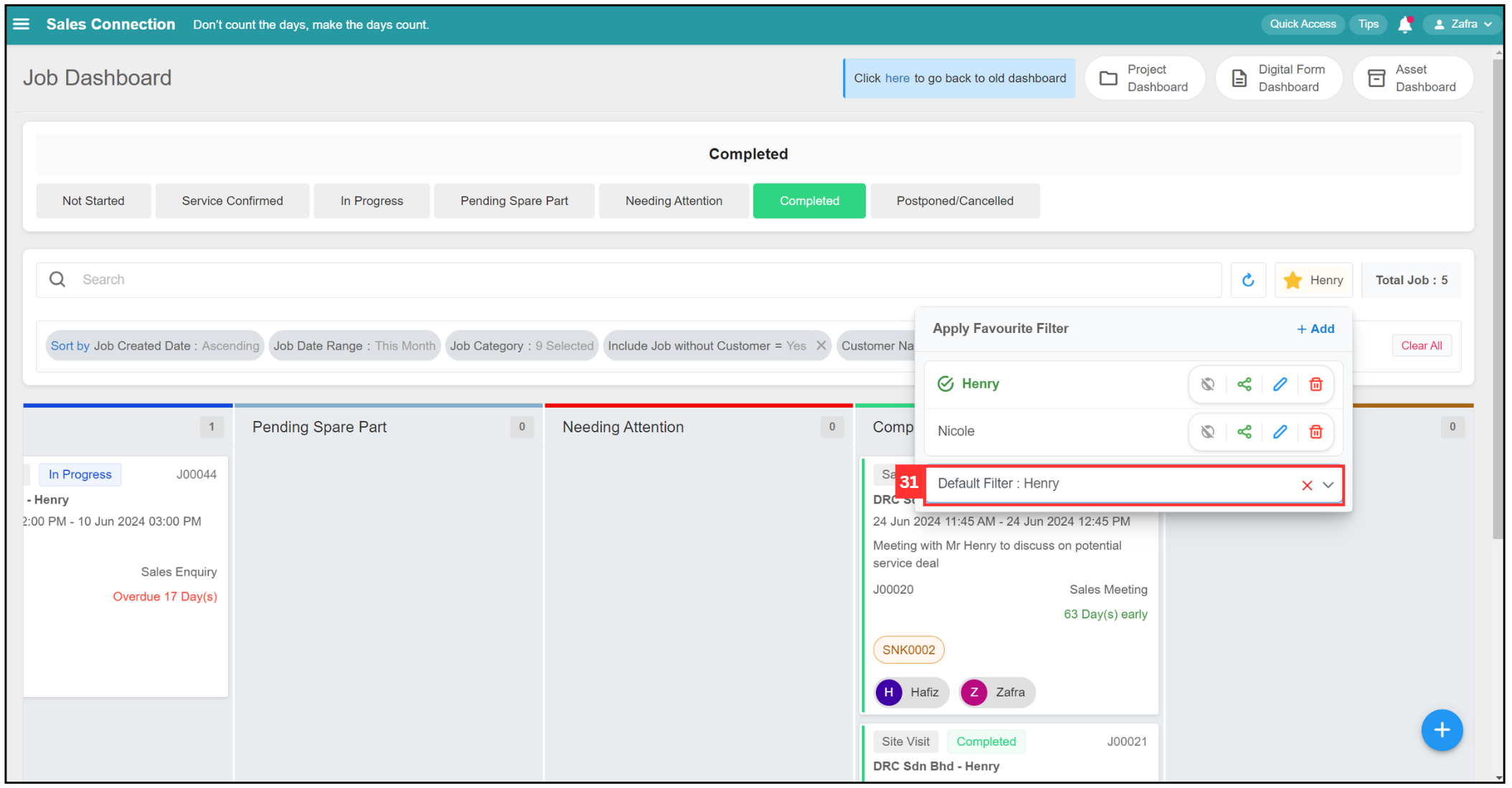Screen dimensions: 1512x788
Task: Edit the Henry favourite filter
Action: [1280, 384]
